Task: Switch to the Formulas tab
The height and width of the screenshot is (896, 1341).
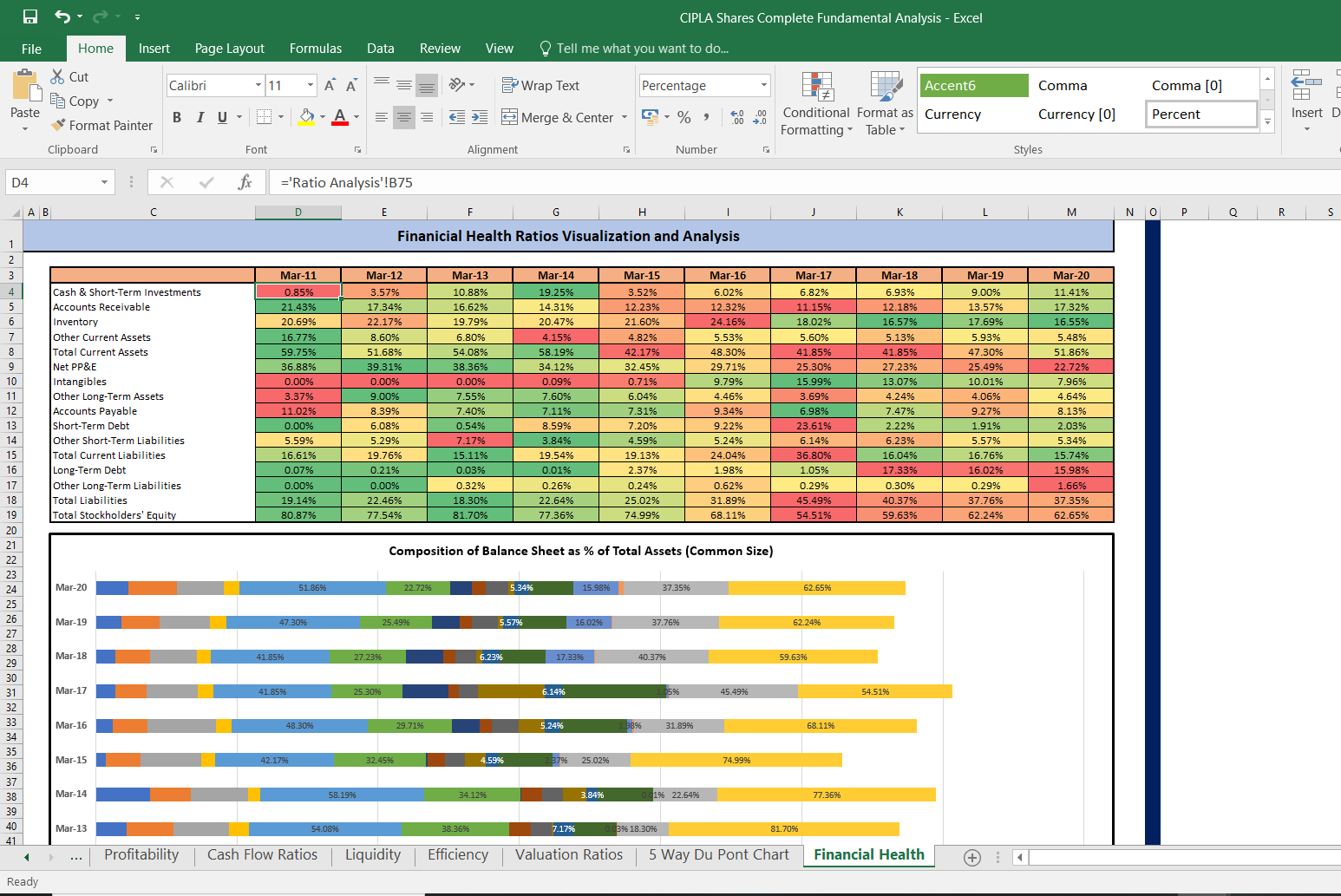Action: pos(316,49)
